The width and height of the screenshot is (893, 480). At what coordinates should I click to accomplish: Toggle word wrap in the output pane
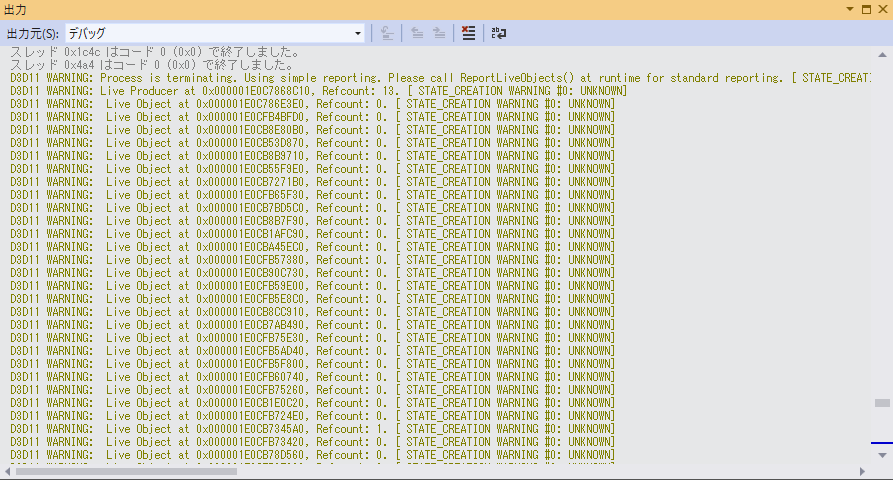[498, 33]
